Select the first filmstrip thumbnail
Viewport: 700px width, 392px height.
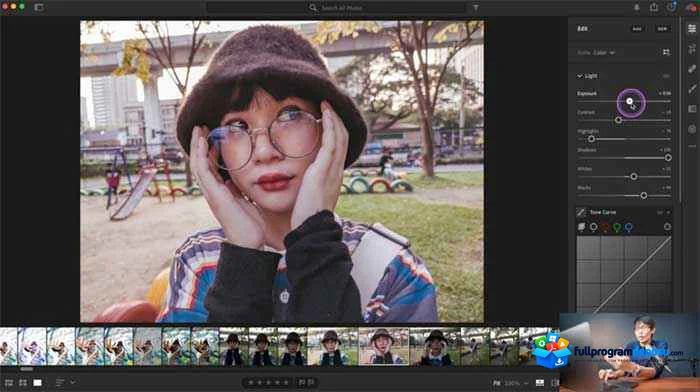pyautogui.click(x=8, y=346)
